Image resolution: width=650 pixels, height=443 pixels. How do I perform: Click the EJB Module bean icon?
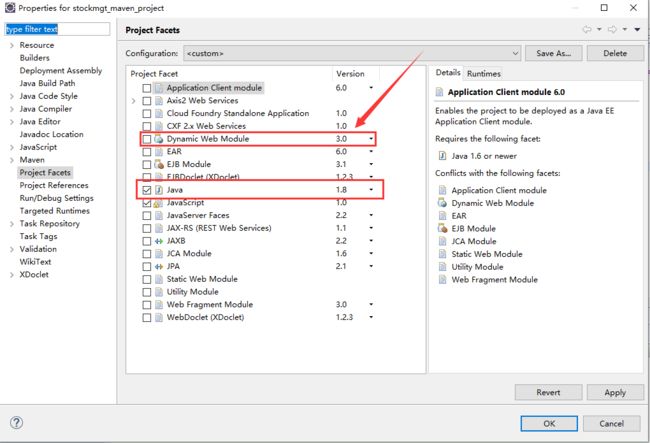[x=159, y=165]
